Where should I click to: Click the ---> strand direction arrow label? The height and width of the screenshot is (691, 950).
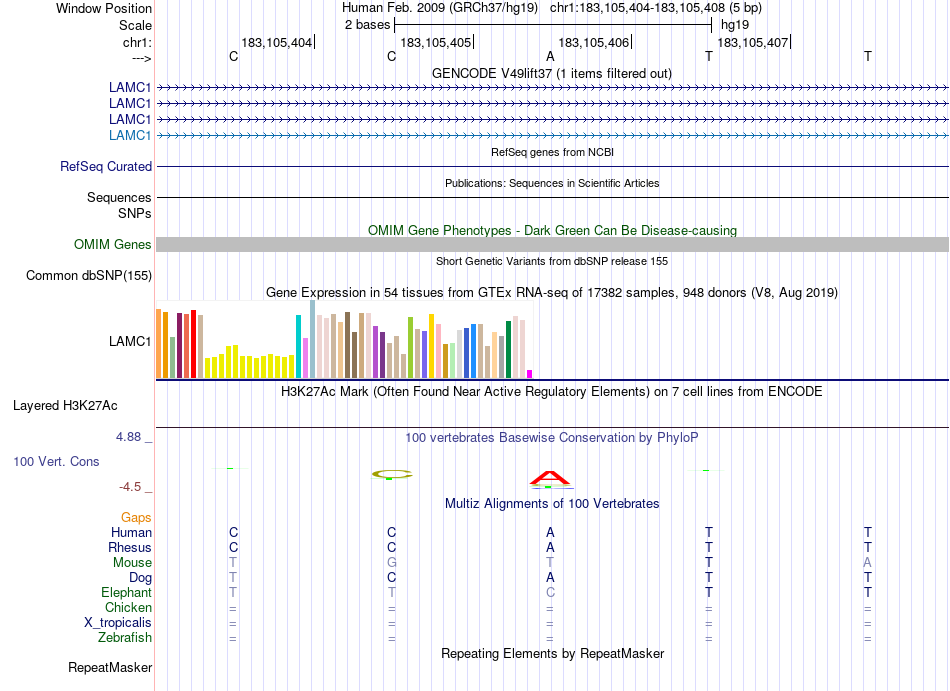[x=141, y=58]
